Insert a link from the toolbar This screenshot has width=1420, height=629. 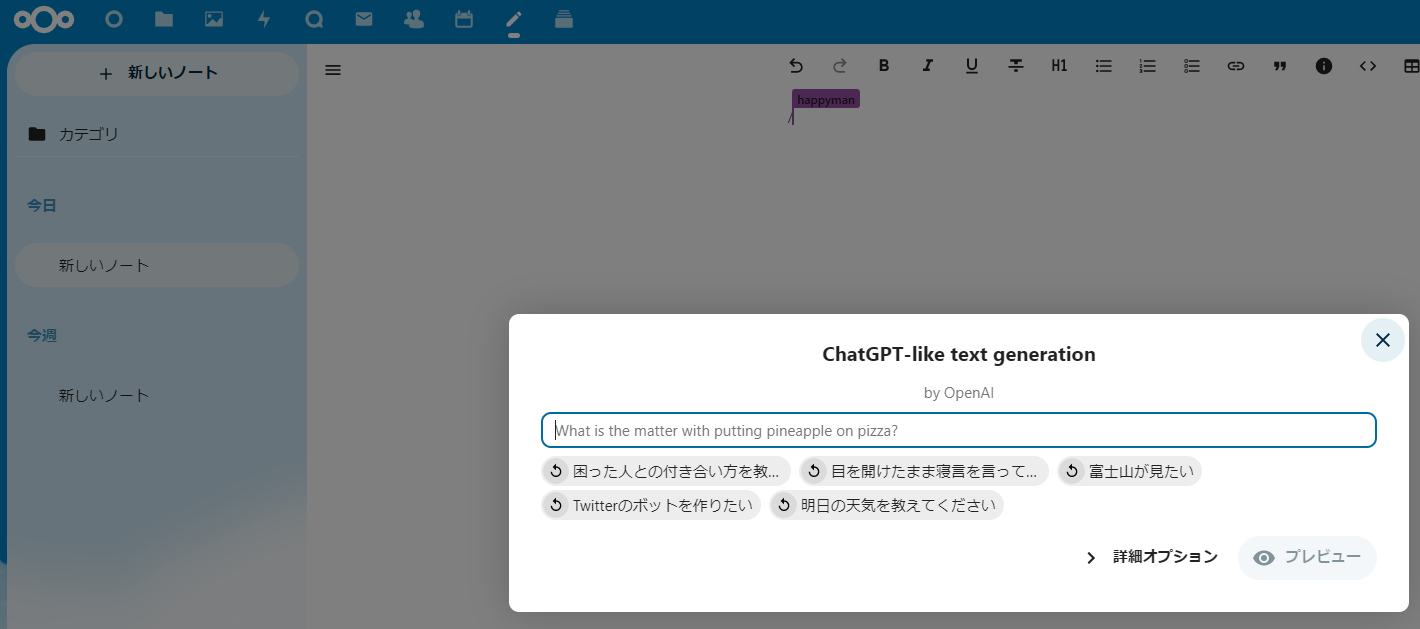1236,66
